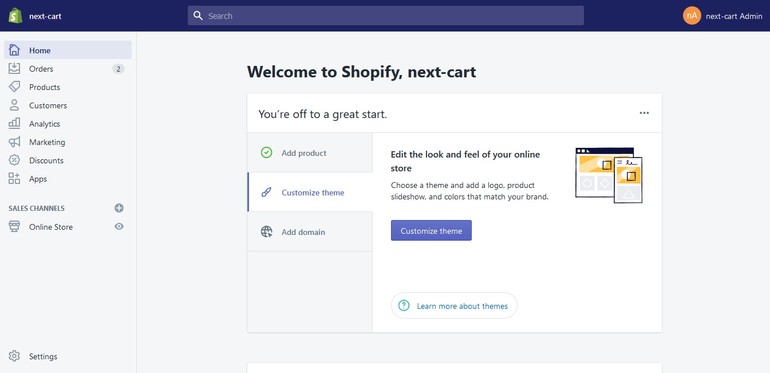Image resolution: width=770 pixels, height=373 pixels.
Task: Open the Apps grid icon
Action: point(14,179)
